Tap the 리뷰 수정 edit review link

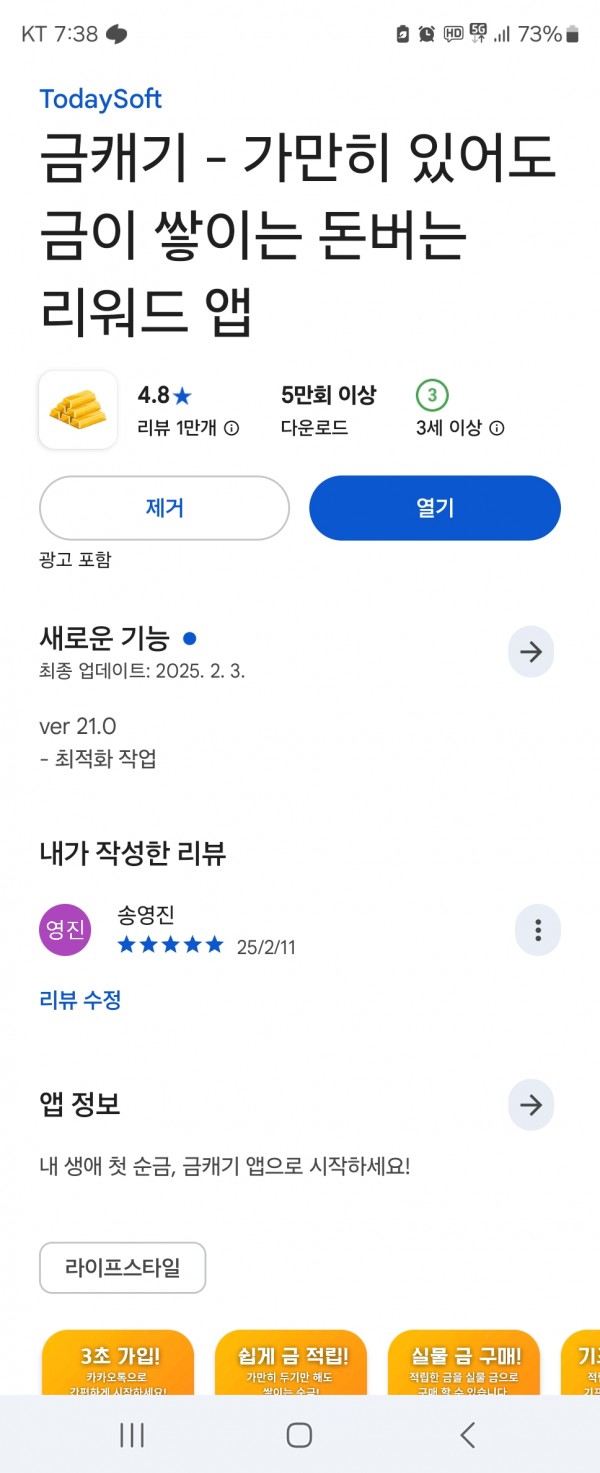click(80, 1000)
